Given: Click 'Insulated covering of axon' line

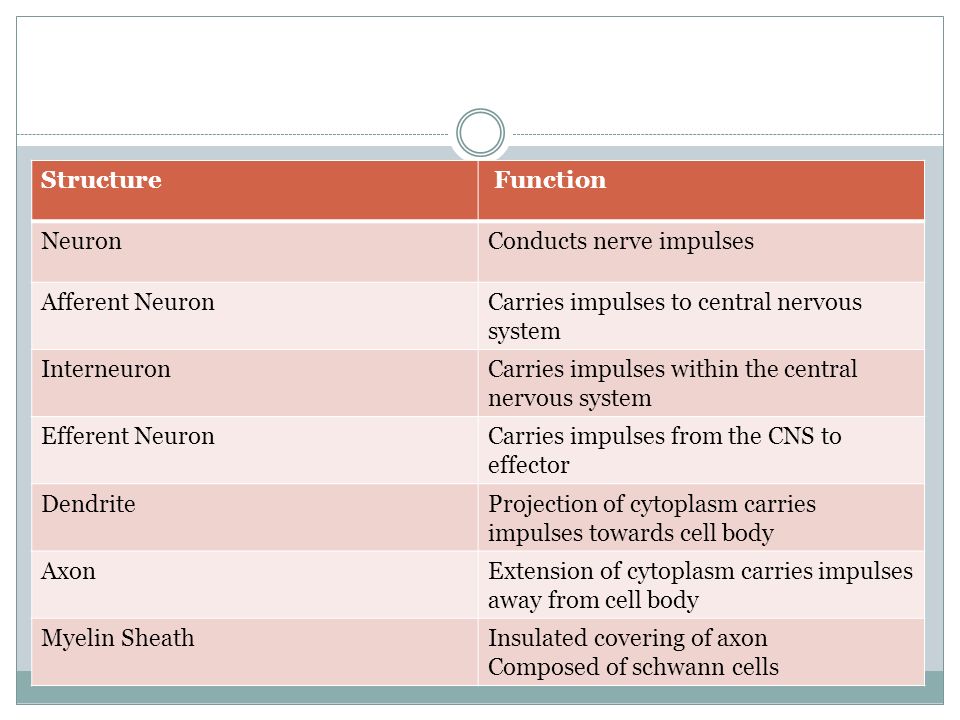Looking at the screenshot, I should point(628,638).
